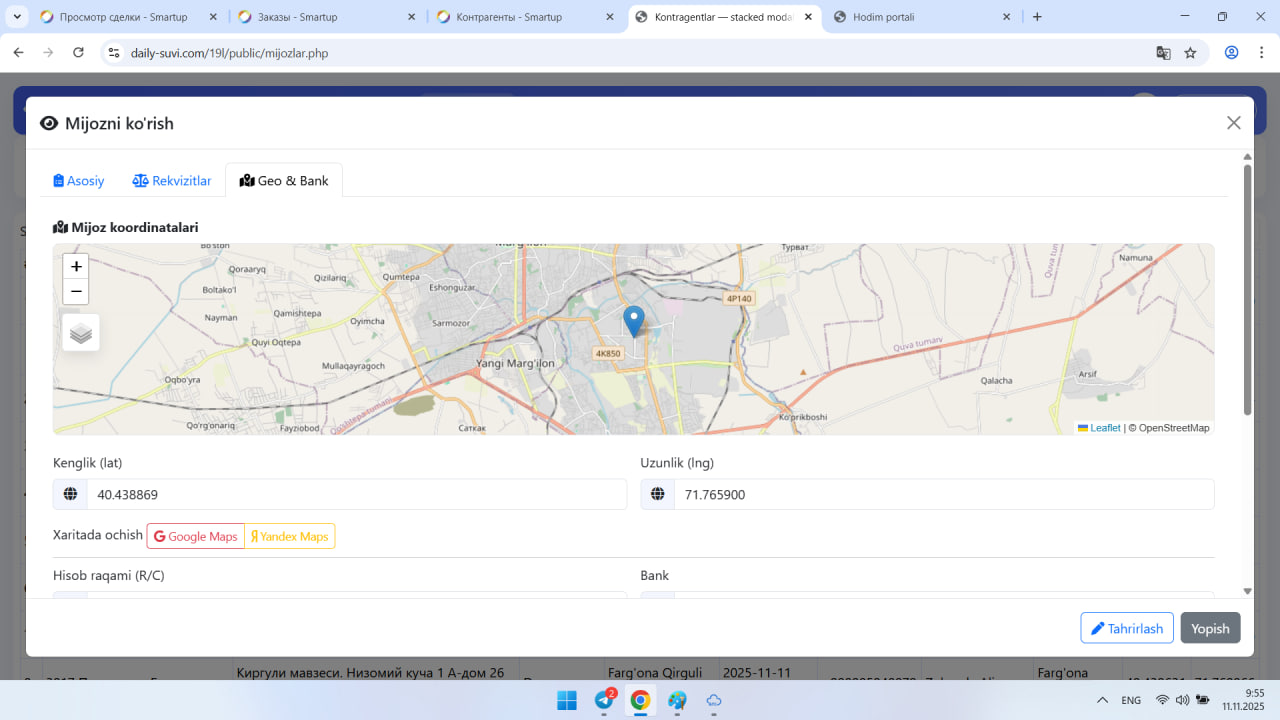Click the blue location marker on map

(634, 321)
